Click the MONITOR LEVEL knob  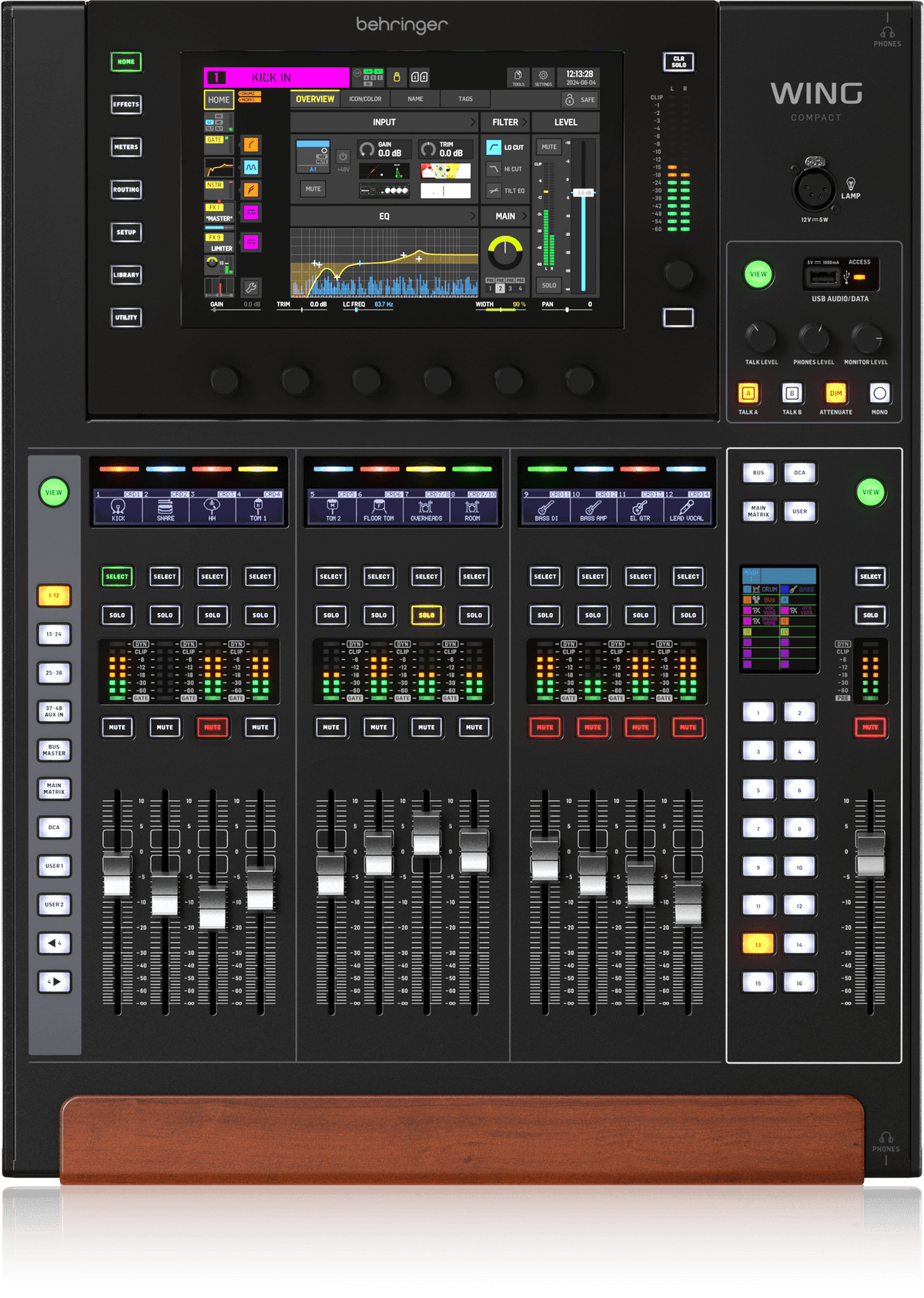click(866, 337)
